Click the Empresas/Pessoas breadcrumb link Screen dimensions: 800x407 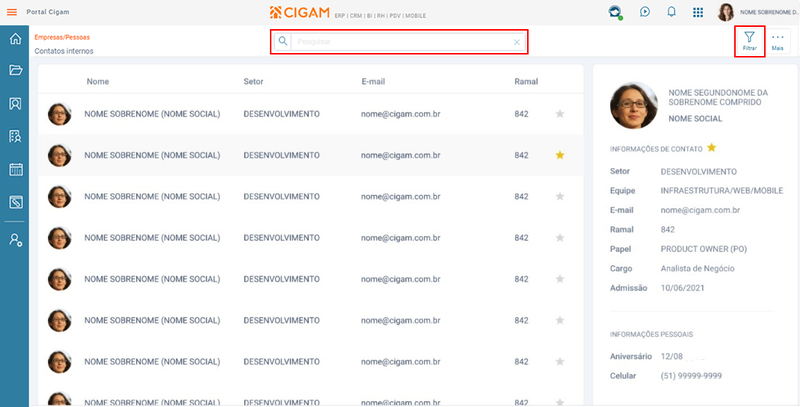[62, 37]
